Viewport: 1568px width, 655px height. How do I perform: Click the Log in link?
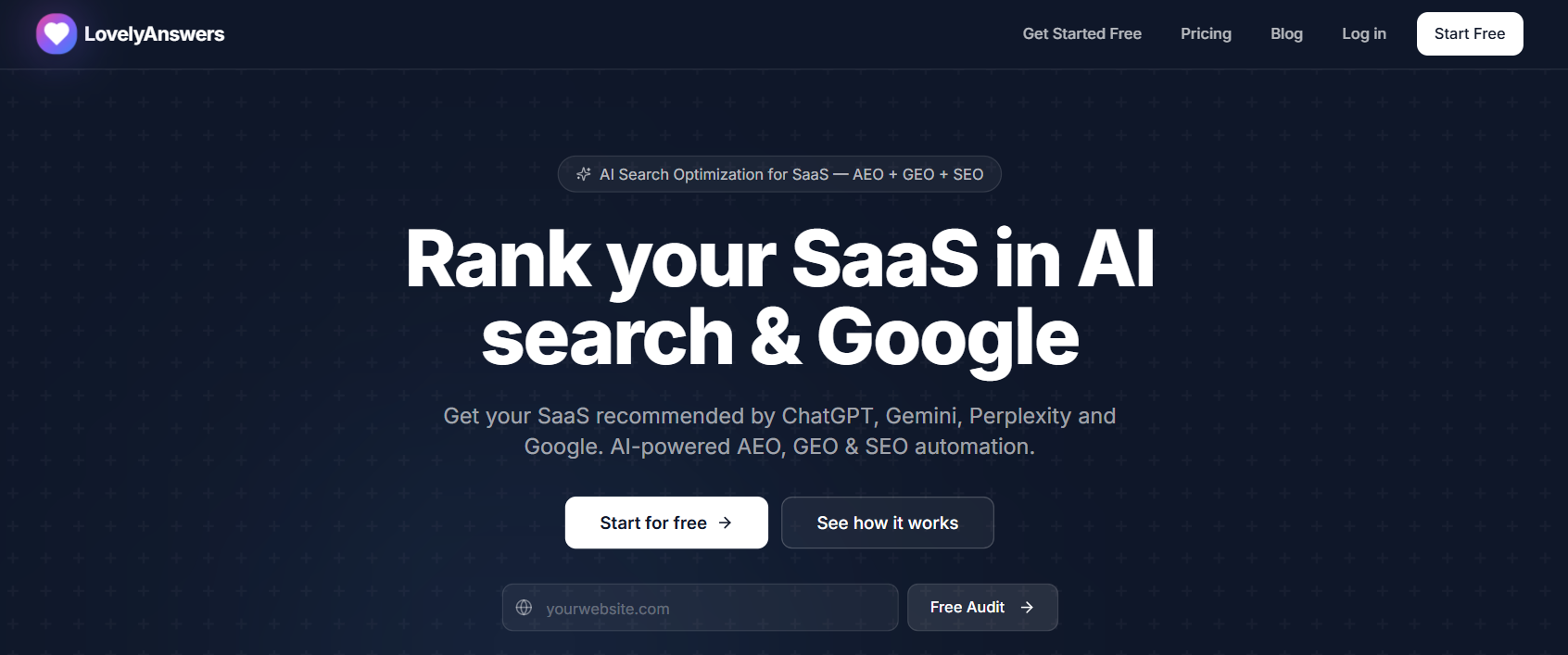1363,34
